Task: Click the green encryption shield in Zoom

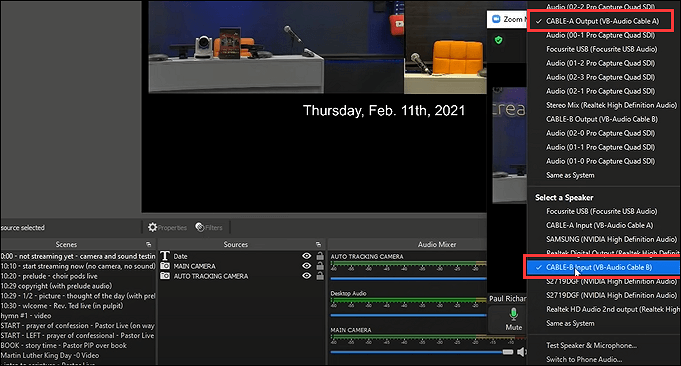Action: [x=499, y=40]
